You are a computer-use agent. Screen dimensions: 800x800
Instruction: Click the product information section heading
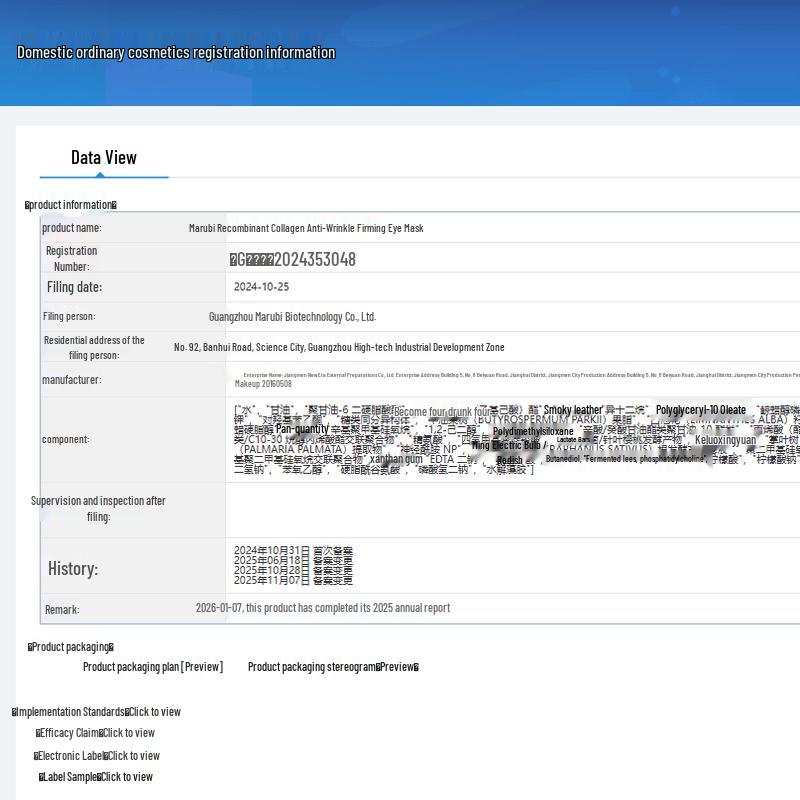pyautogui.click(x=71, y=205)
